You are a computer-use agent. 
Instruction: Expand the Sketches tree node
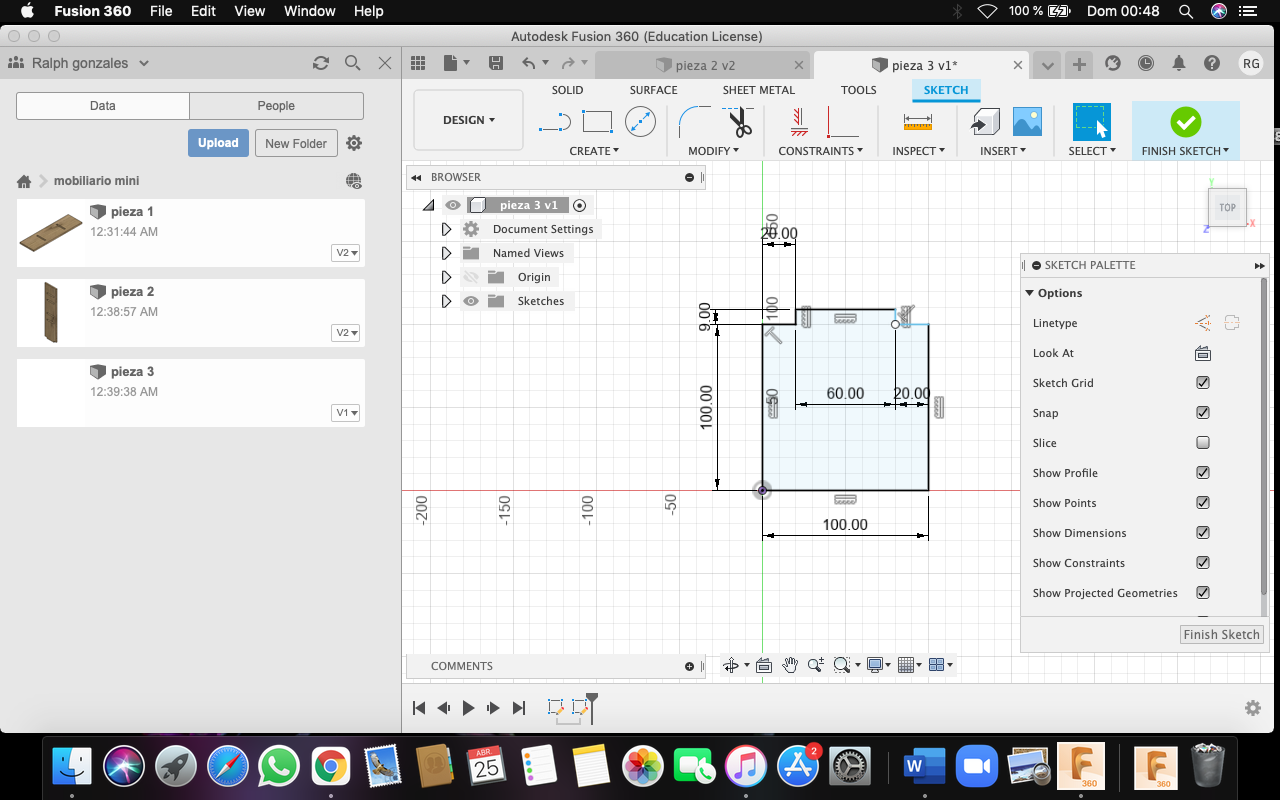tap(446, 301)
